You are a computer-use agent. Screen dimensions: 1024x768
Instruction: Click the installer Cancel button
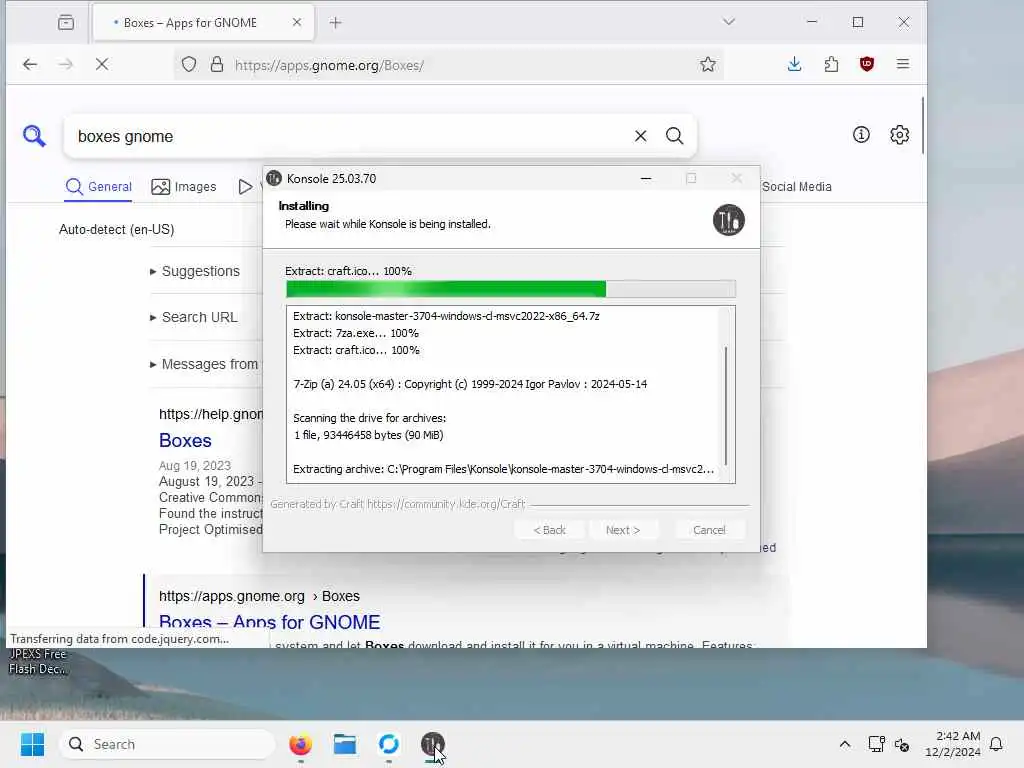[x=709, y=530]
